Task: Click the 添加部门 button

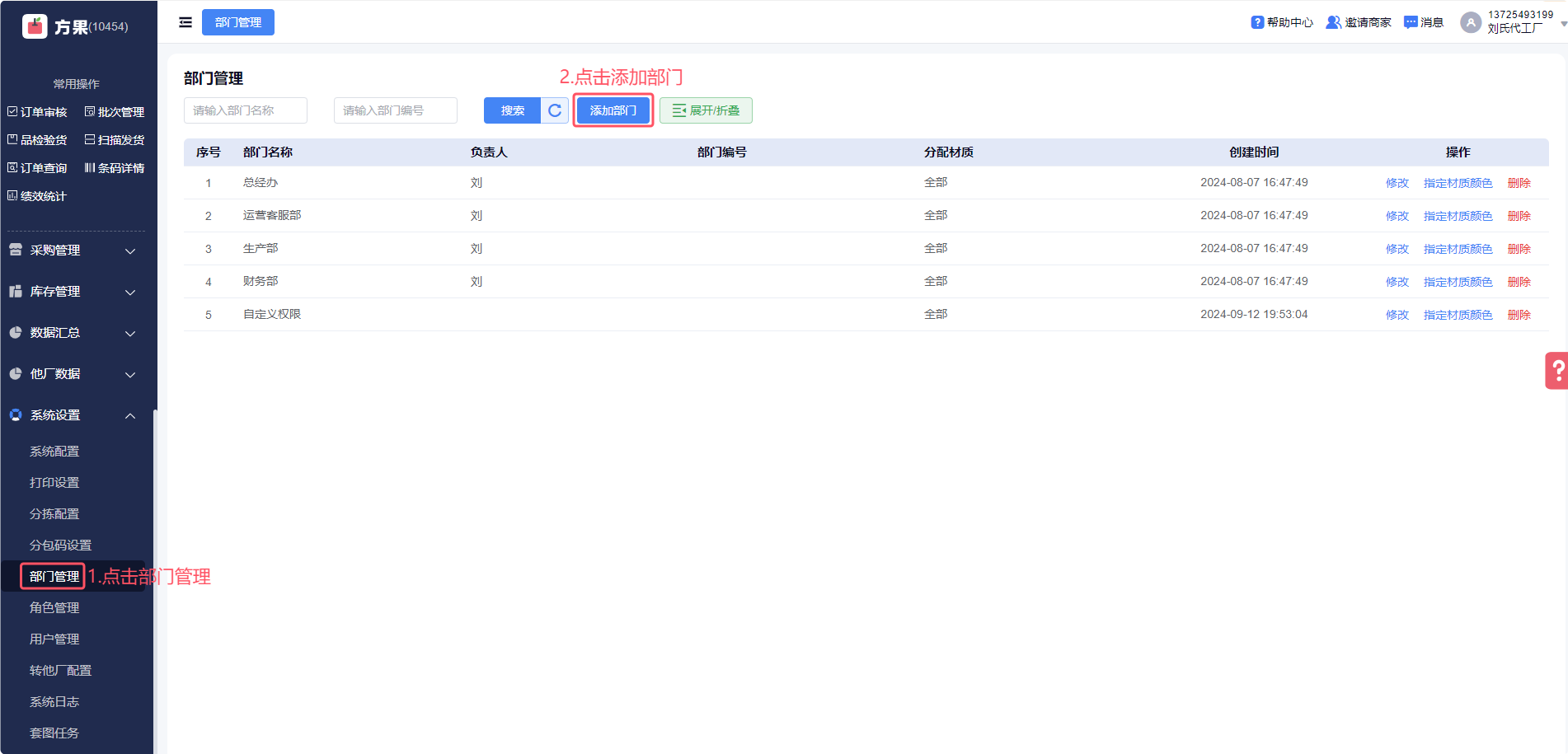Action: pos(613,110)
